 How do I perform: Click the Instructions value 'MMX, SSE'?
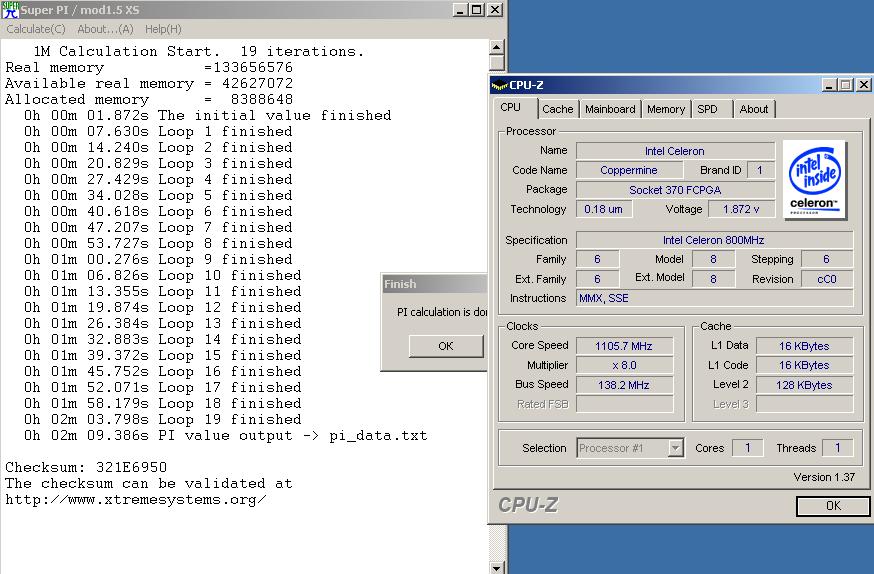(714, 298)
